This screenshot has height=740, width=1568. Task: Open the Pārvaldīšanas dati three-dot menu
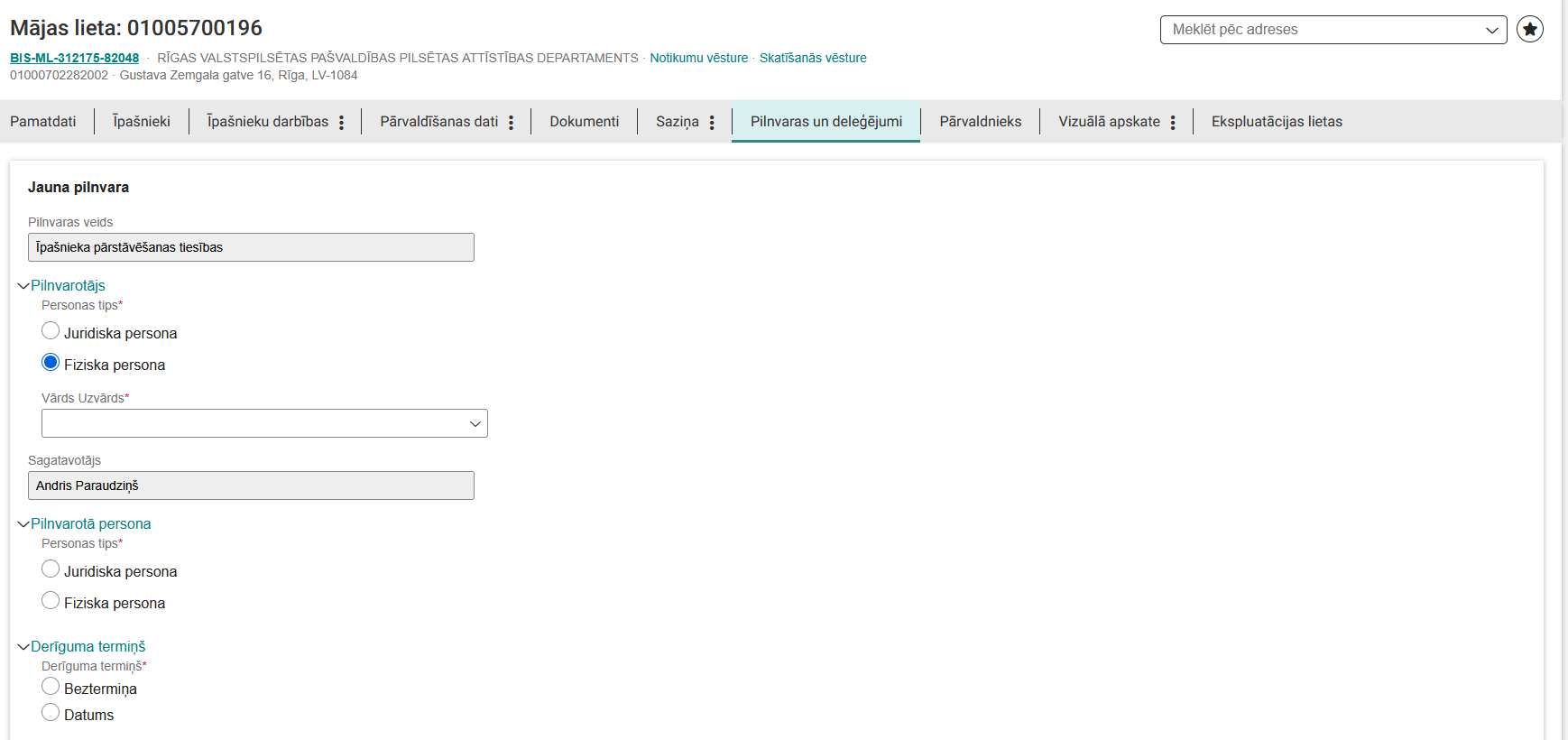point(511,123)
